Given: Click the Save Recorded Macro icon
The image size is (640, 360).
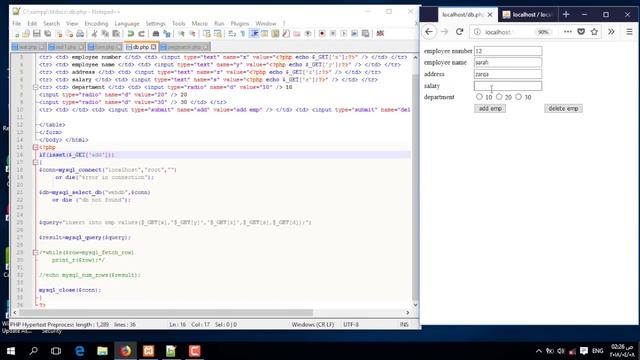Looking at the screenshot, I should coord(365,33).
